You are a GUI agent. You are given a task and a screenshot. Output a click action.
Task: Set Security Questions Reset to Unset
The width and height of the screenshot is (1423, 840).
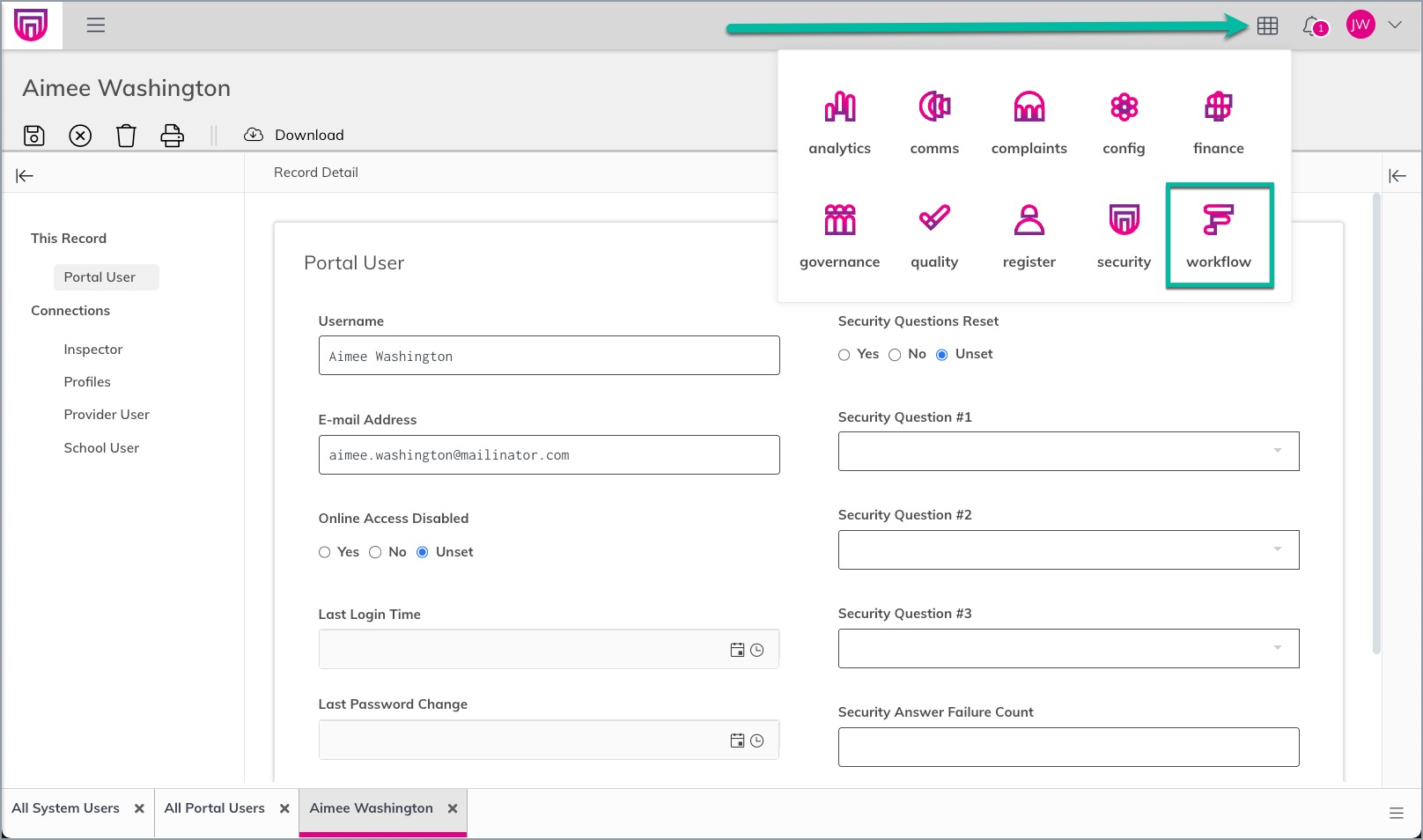point(942,355)
